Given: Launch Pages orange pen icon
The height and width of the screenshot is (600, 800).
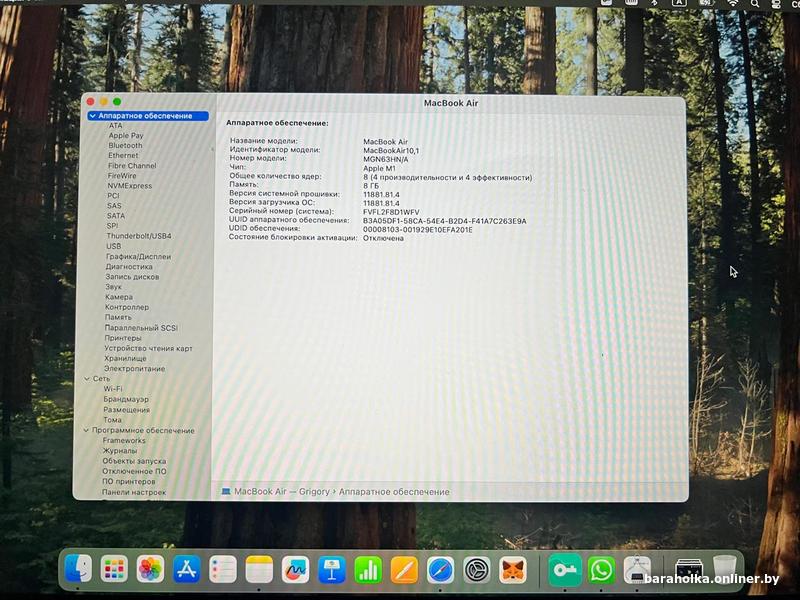Looking at the screenshot, I should (404, 569).
